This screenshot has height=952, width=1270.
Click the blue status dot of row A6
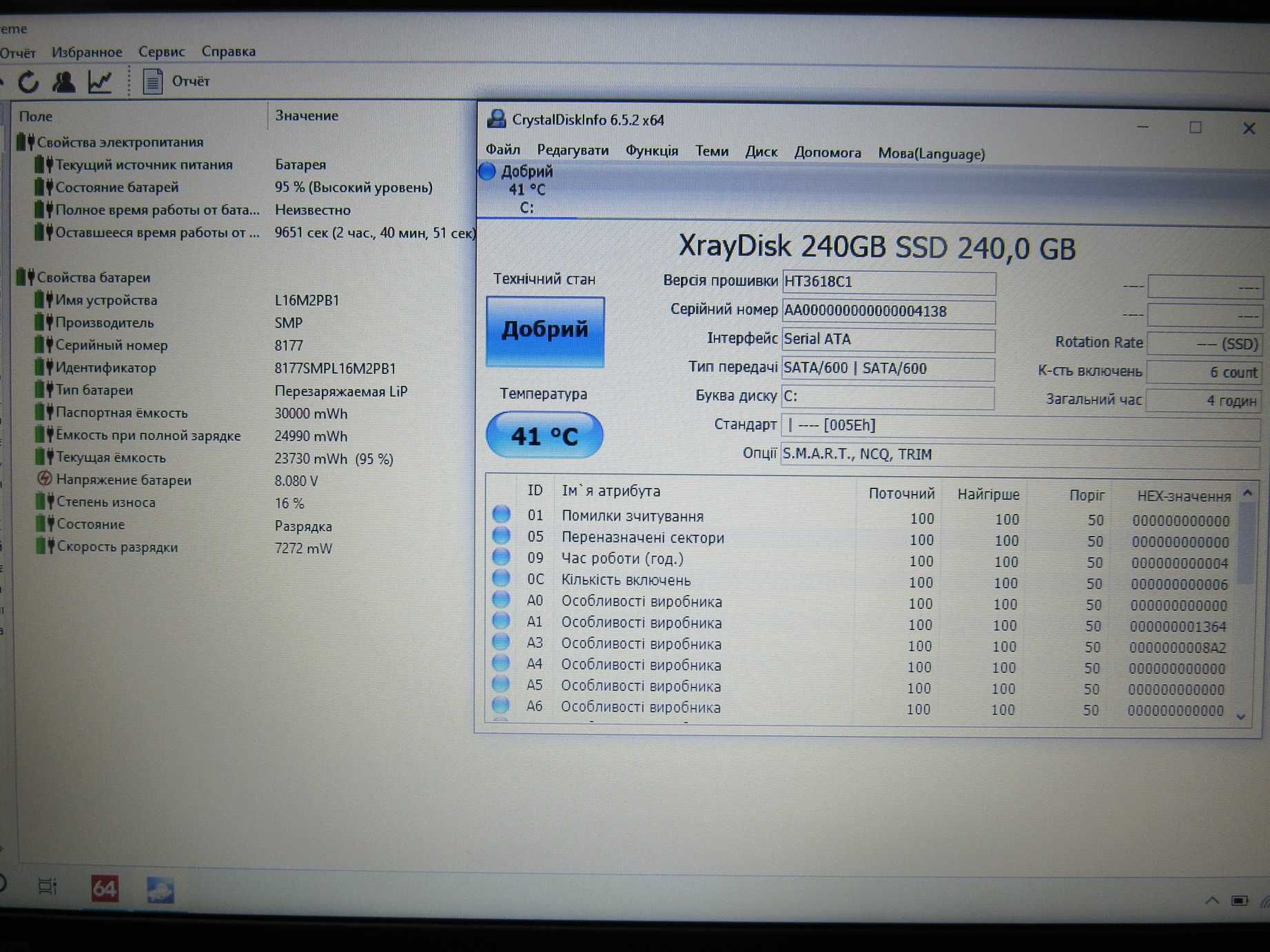pyautogui.click(x=500, y=705)
